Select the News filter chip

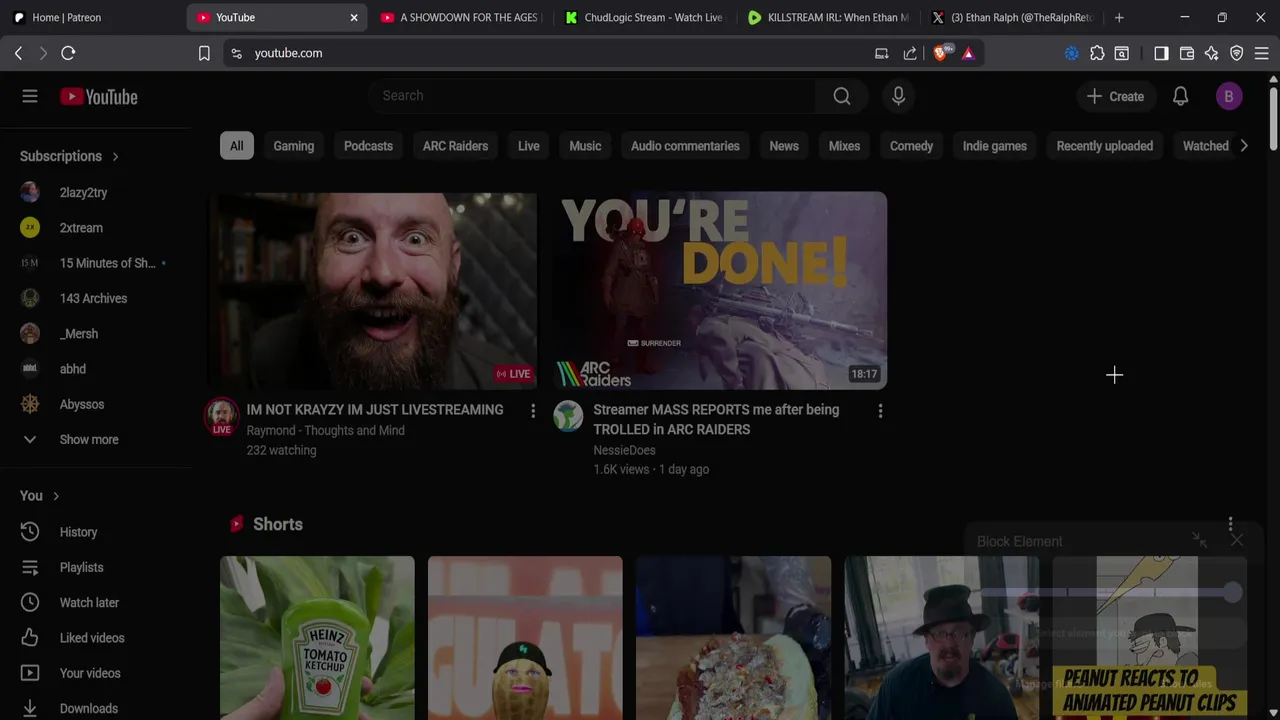tap(784, 146)
